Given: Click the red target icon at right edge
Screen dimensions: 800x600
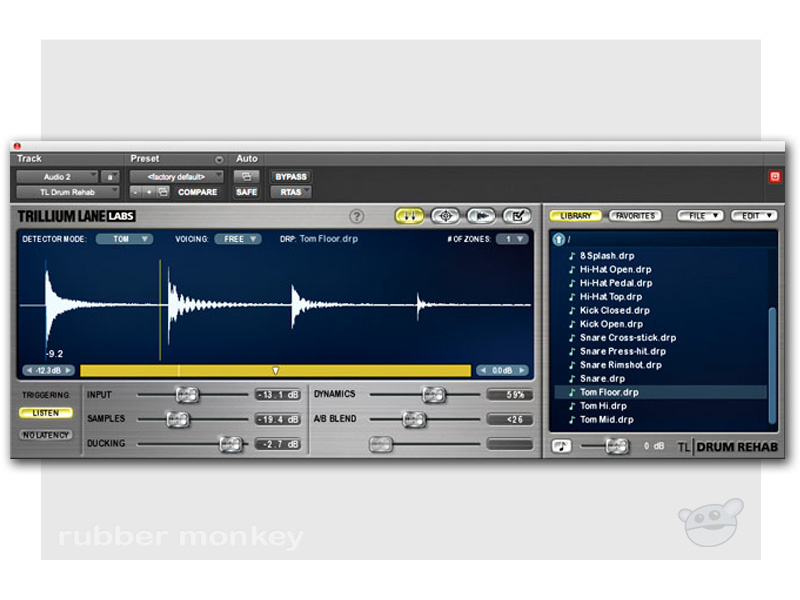Looking at the screenshot, I should [x=774, y=177].
